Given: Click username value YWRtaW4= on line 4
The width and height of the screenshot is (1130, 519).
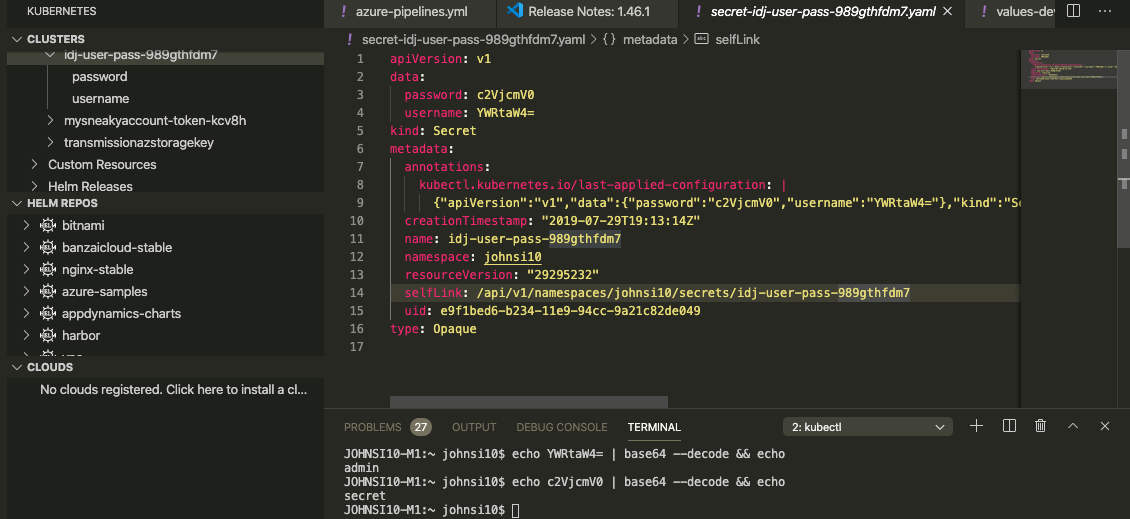Looking at the screenshot, I should click(505, 112).
